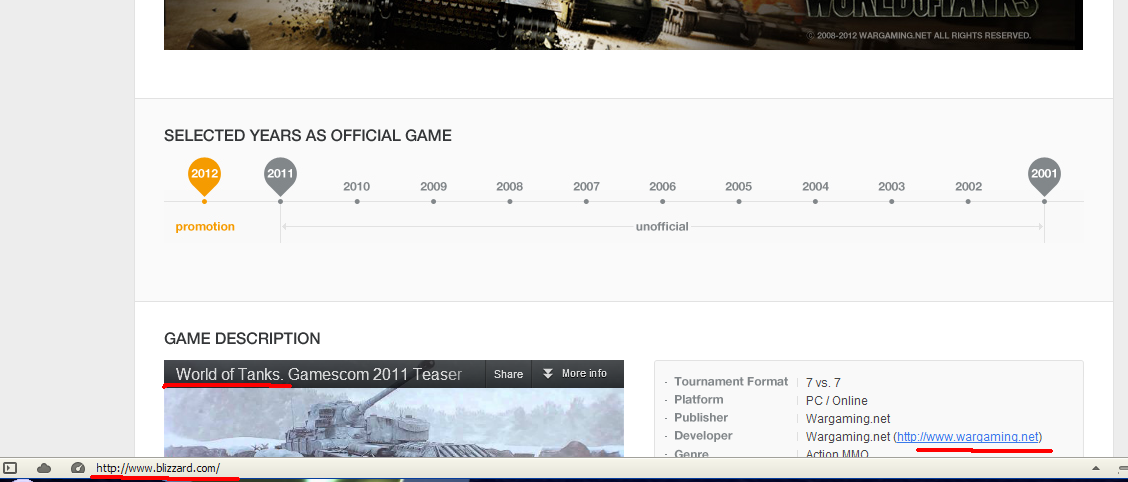Click the 2008 year on the timeline
Viewport: 1128px width, 482px height.
pyautogui.click(x=509, y=186)
